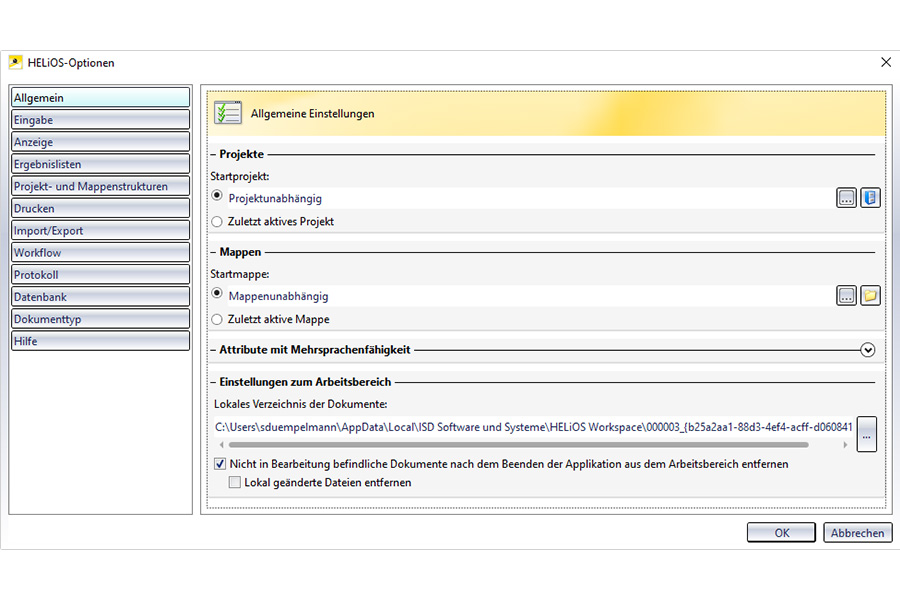Choose the Zuletzt aktive Mappe option
The height and width of the screenshot is (600, 900).
coord(217,319)
